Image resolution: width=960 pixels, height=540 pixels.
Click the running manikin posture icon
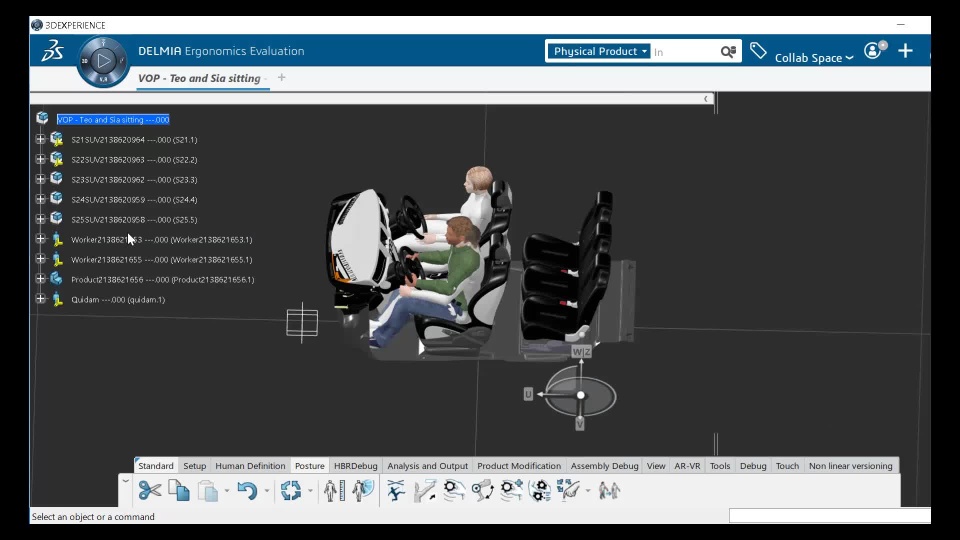396,490
